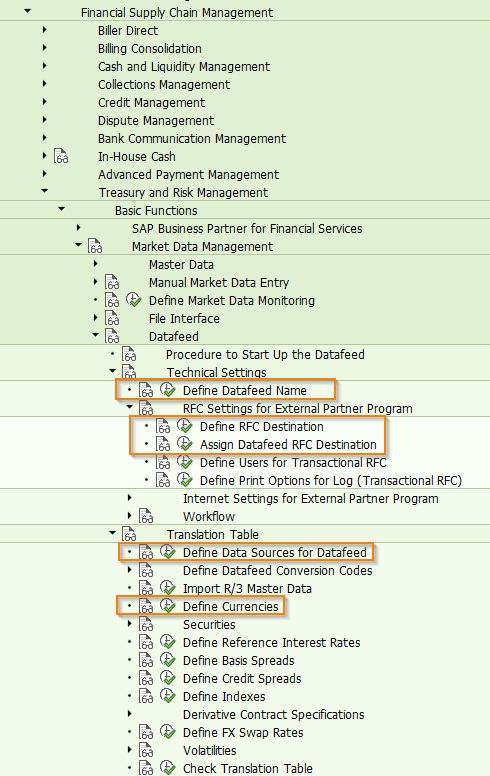The height and width of the screenshot is (776, 490).
Task: Open documentation icon for Translation Table
Action: [129, 534]
